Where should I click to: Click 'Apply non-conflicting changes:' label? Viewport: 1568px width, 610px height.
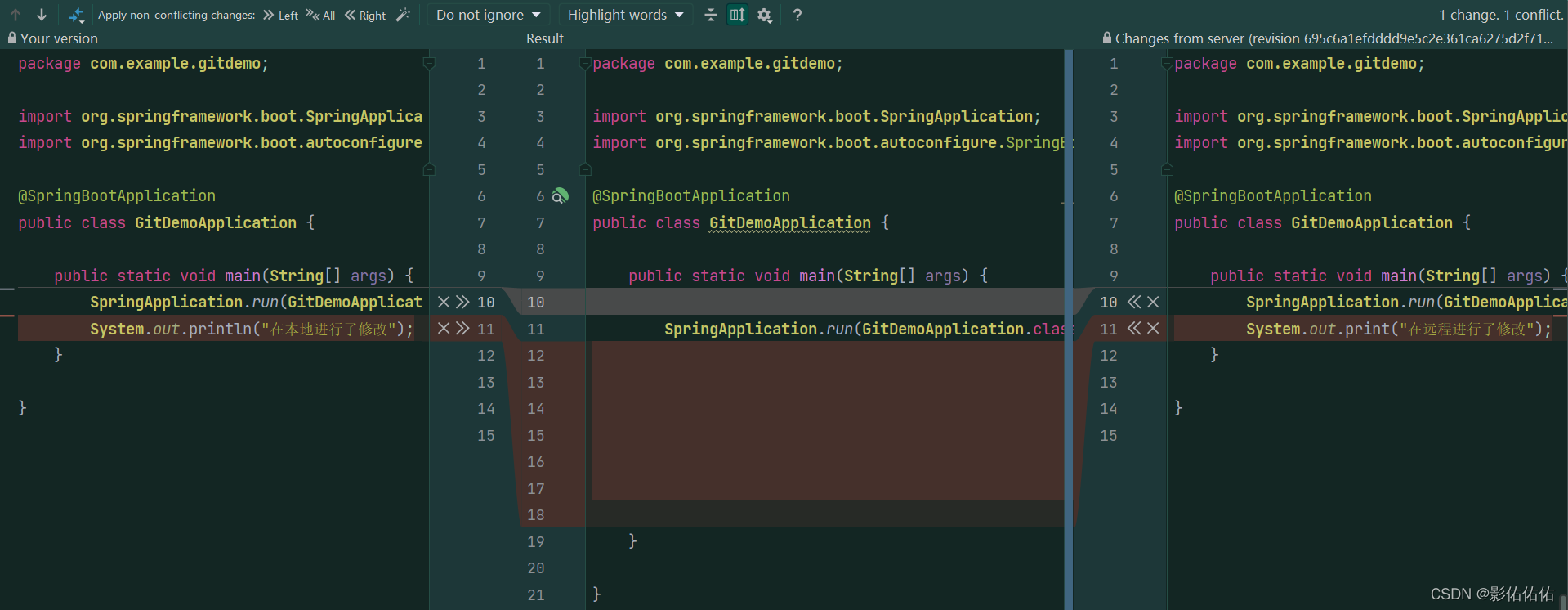point(176,15)
